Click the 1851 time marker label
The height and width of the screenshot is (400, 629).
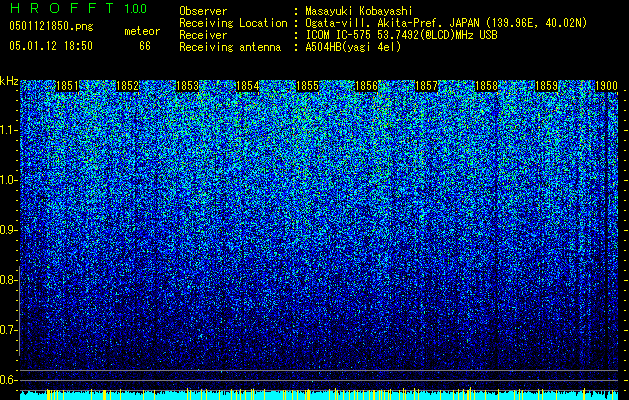point(68,86)
